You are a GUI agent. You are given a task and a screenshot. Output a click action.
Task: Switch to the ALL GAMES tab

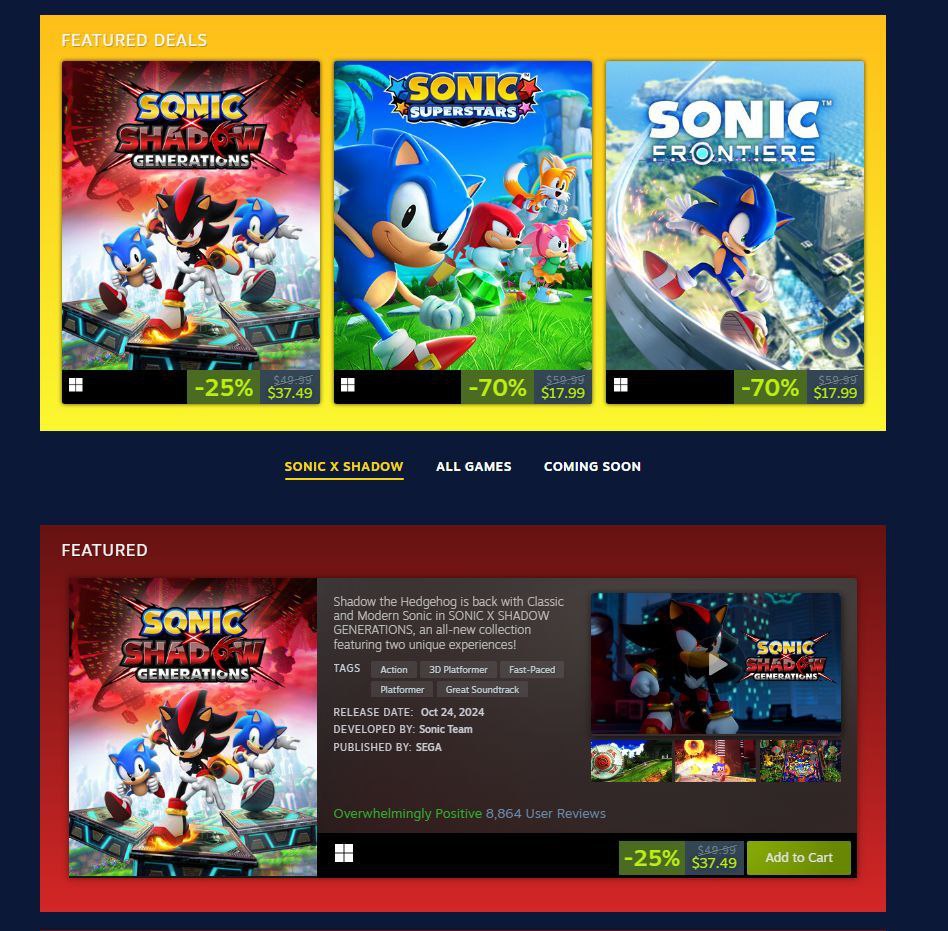click(x=473, y=467)
